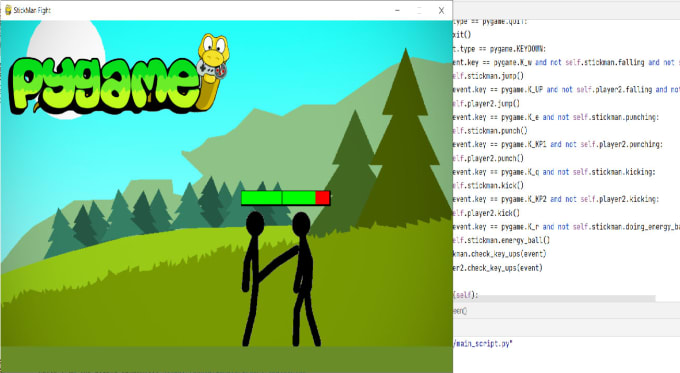
Task: Click the (self): definition line in editor
Action: coord(465,295)
